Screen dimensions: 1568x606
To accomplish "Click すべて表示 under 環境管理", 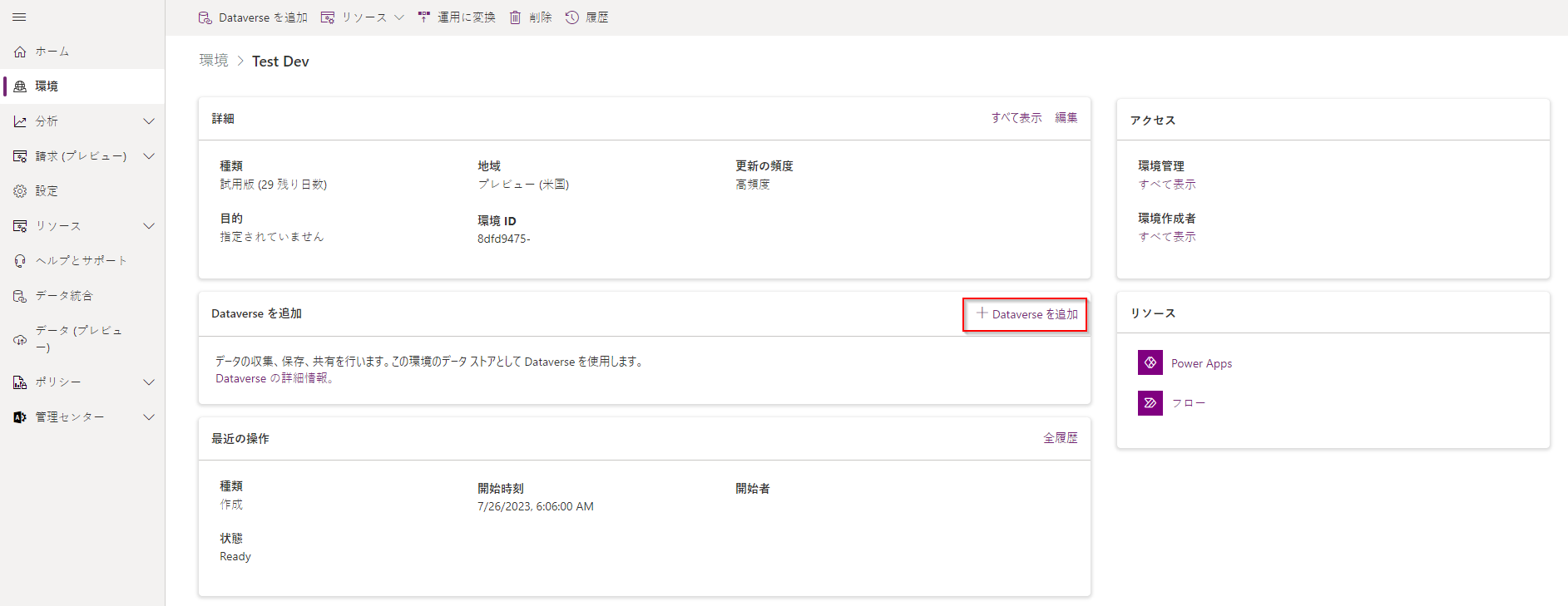I will 1167,185.
